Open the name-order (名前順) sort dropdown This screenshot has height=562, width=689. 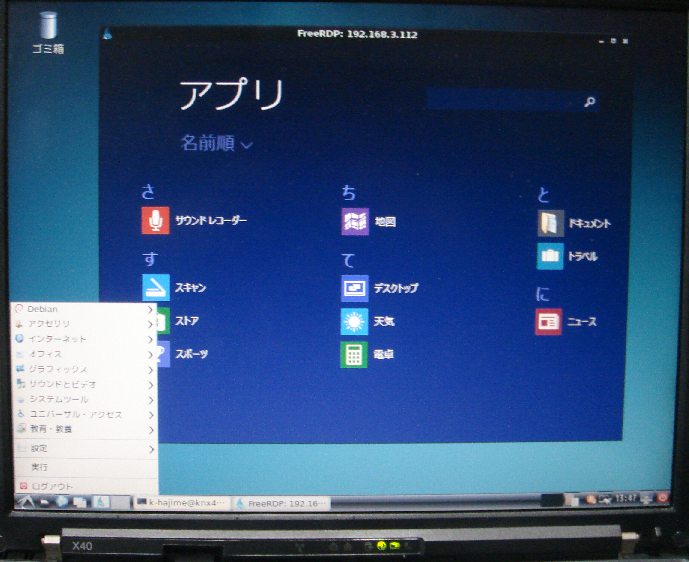[217, 143]
